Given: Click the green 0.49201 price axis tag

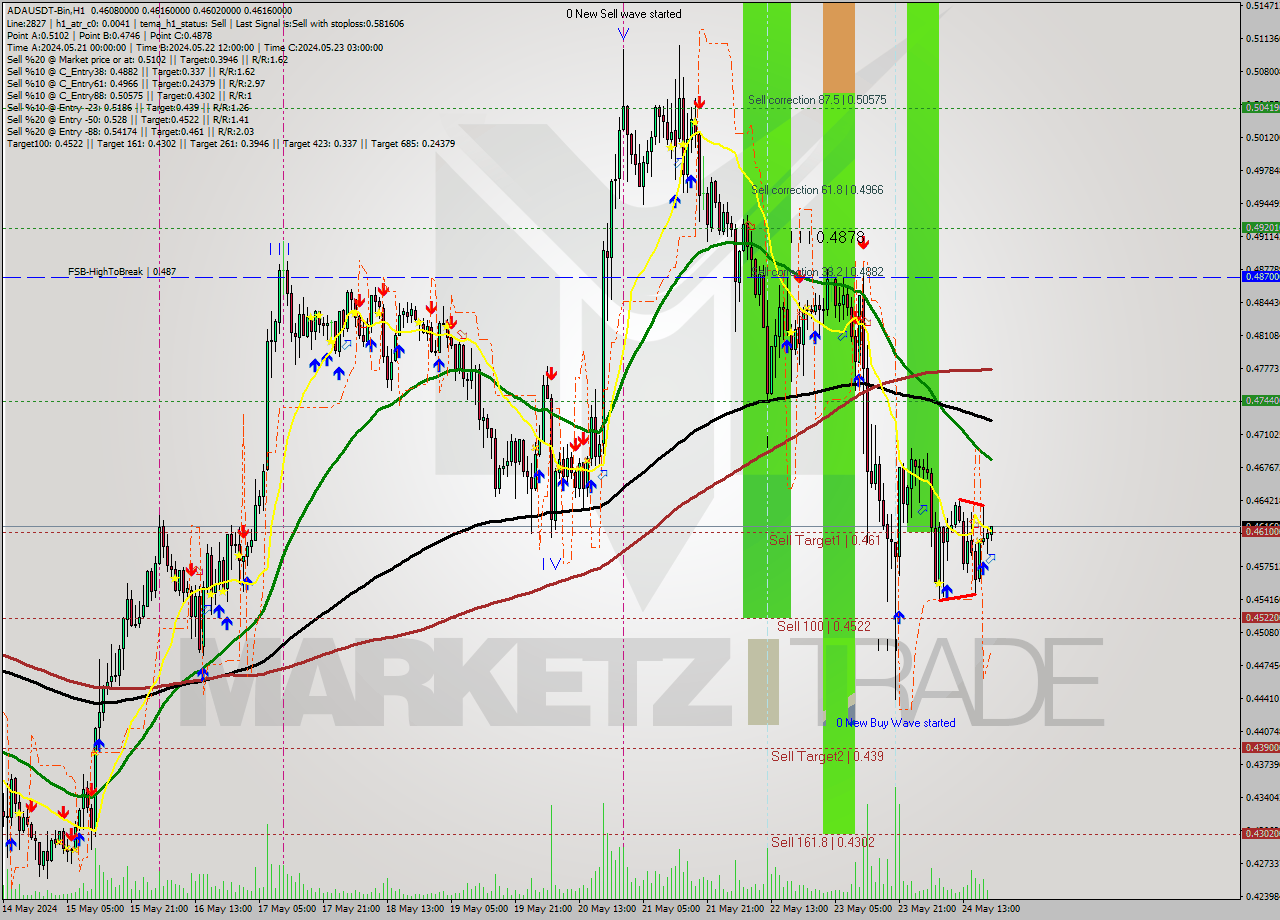Looking at the screenshot, I should click(x=1260, y=228).
